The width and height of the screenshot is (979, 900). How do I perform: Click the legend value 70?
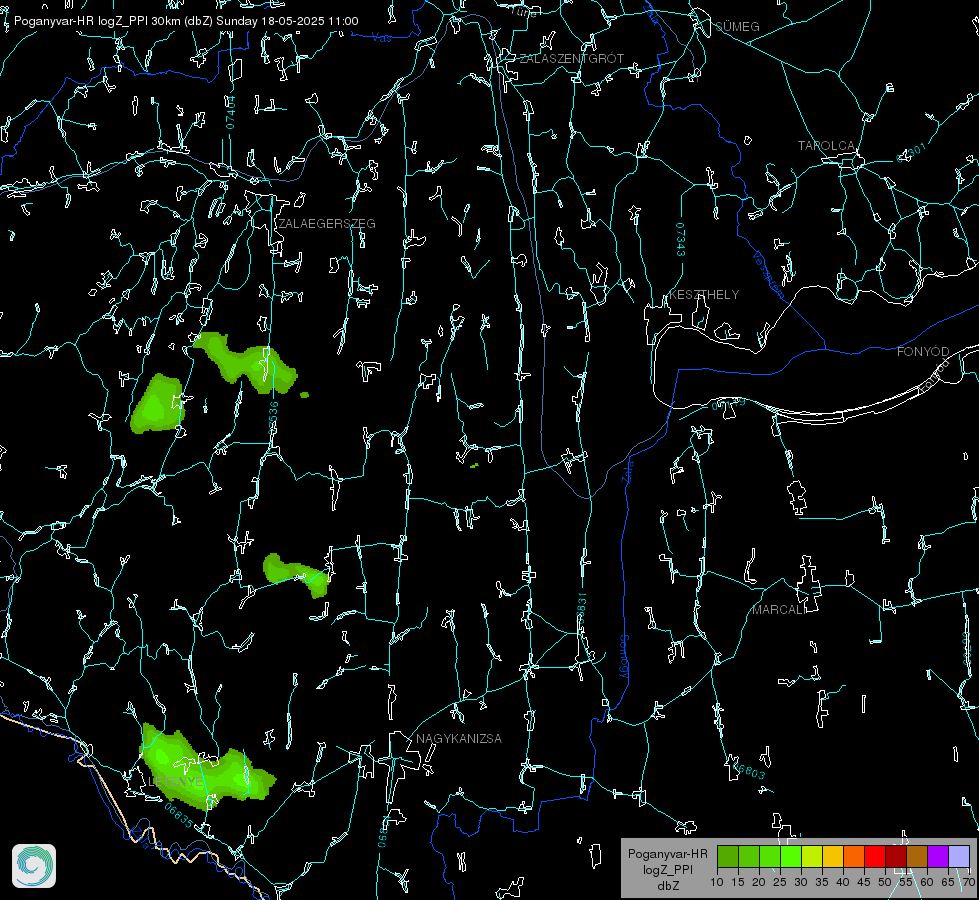point(968,883)
